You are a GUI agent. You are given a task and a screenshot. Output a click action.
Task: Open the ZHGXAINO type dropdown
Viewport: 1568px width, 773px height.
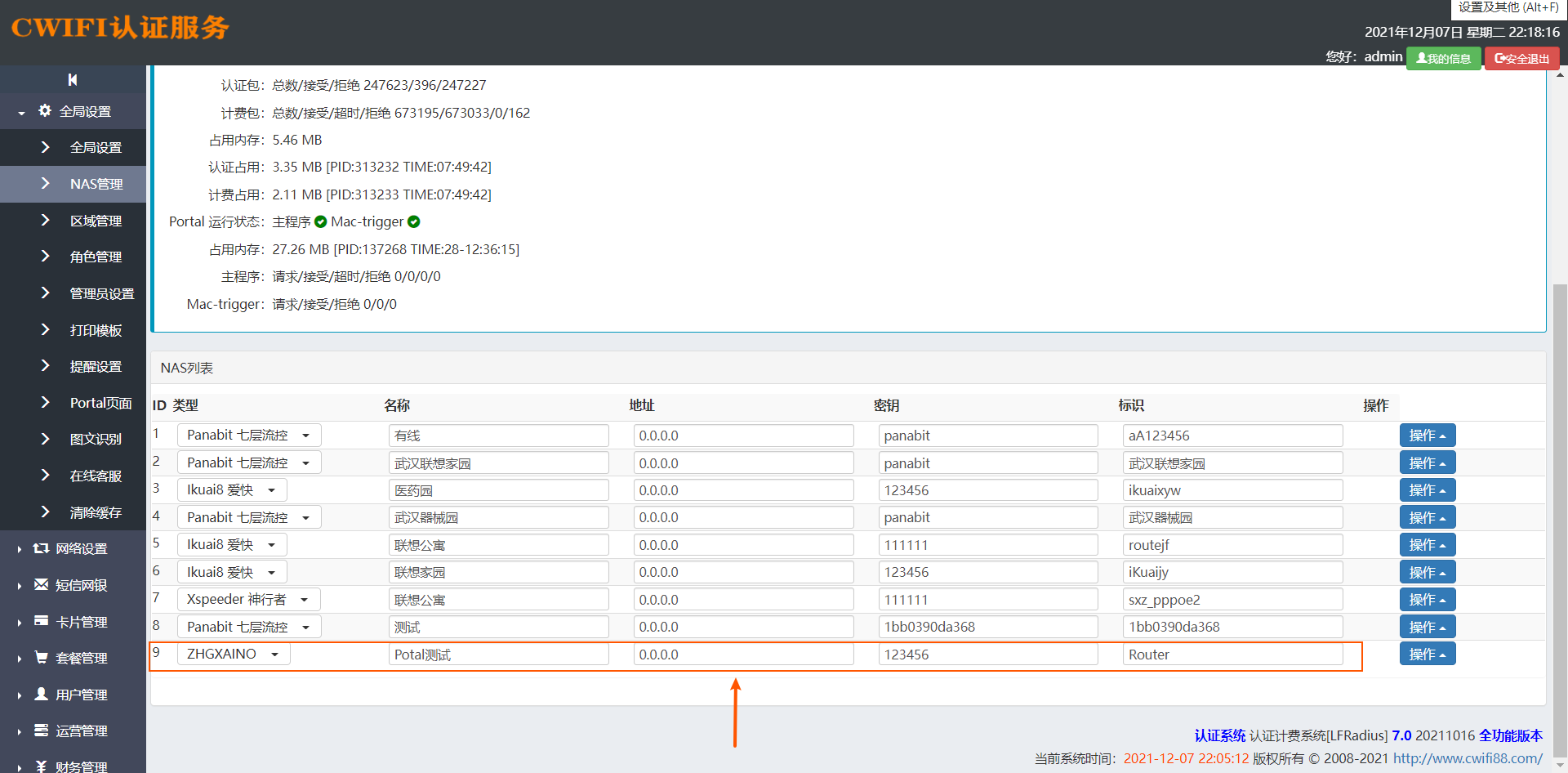pyautogui.click(x=233, y=655)
